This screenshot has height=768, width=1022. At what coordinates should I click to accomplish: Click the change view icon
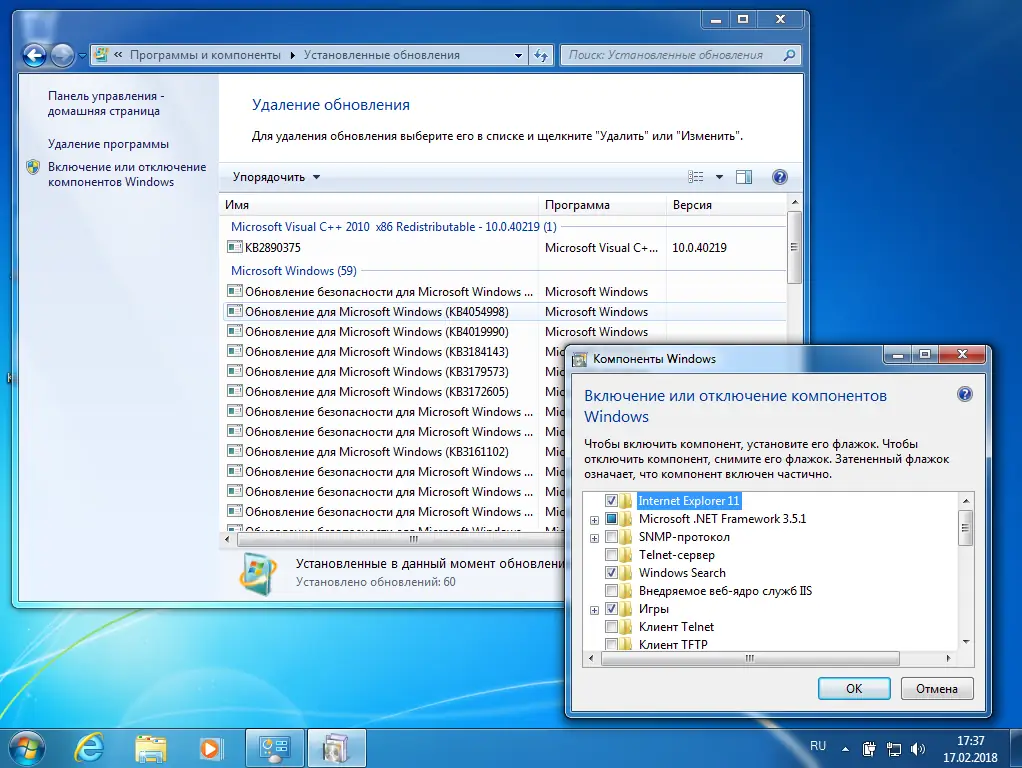(696, 177)
